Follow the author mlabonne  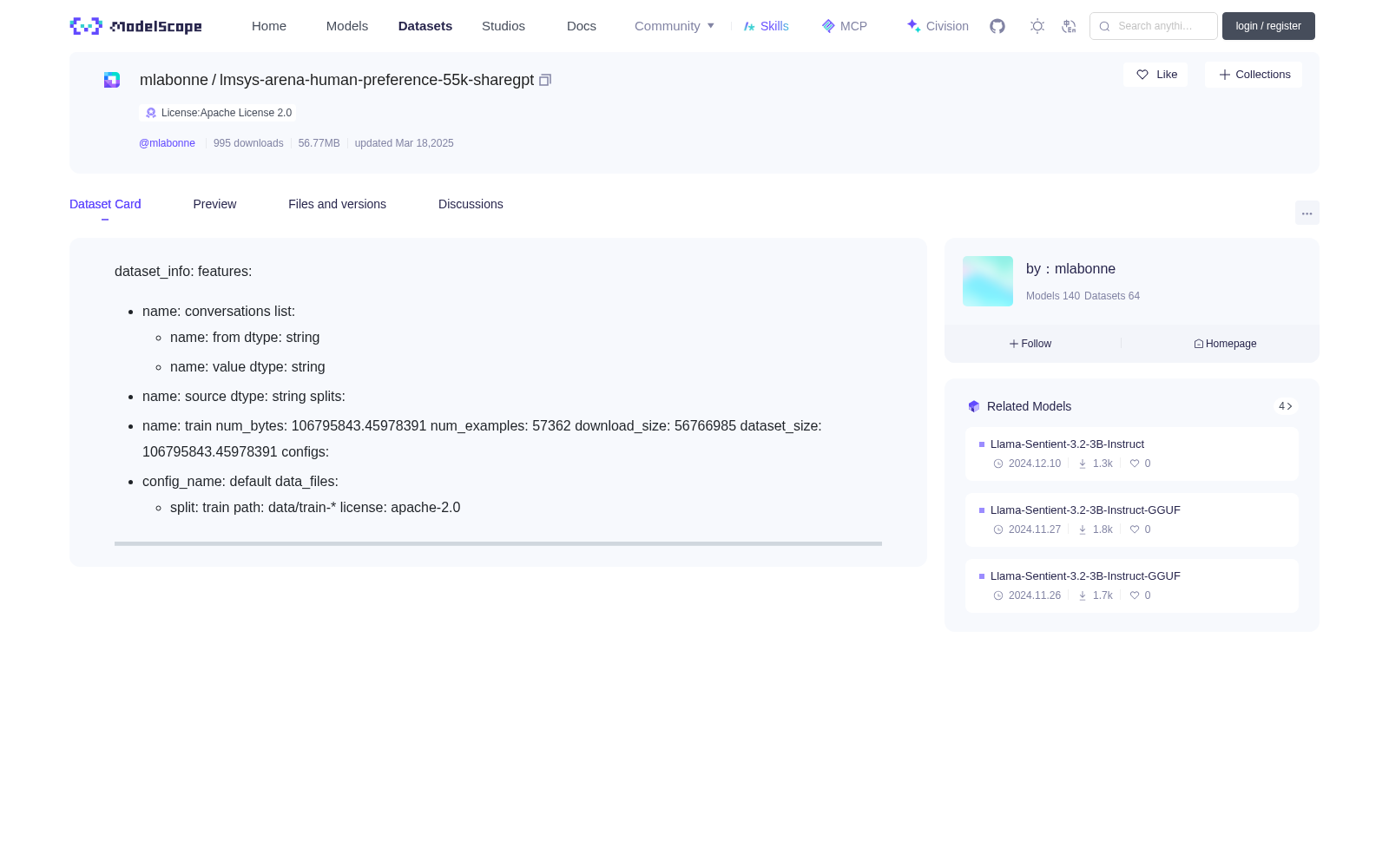click(x=1030, y=344)
